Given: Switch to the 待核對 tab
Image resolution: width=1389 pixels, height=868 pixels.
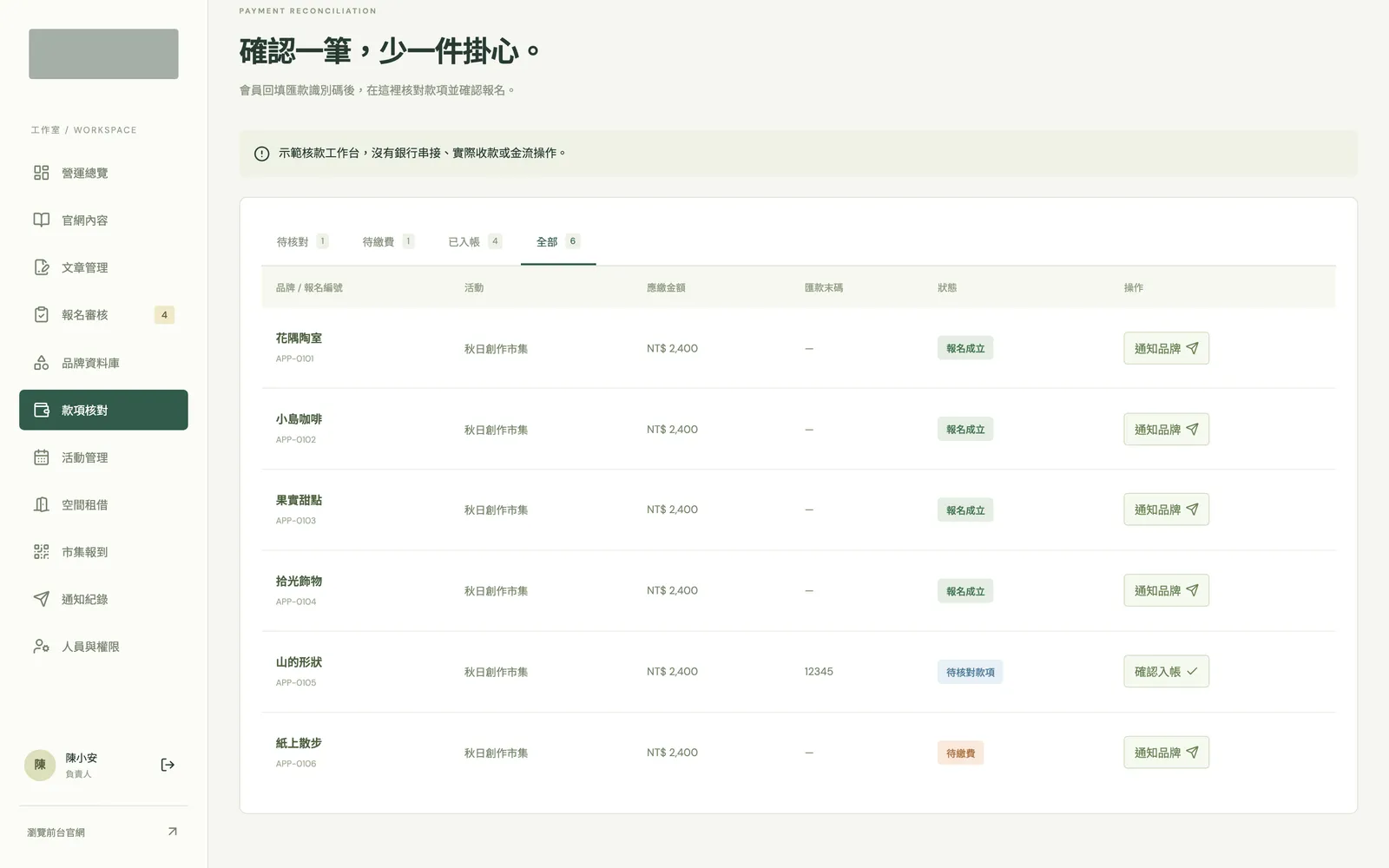Looking at the screenshot, I should (x=302, y=241).
